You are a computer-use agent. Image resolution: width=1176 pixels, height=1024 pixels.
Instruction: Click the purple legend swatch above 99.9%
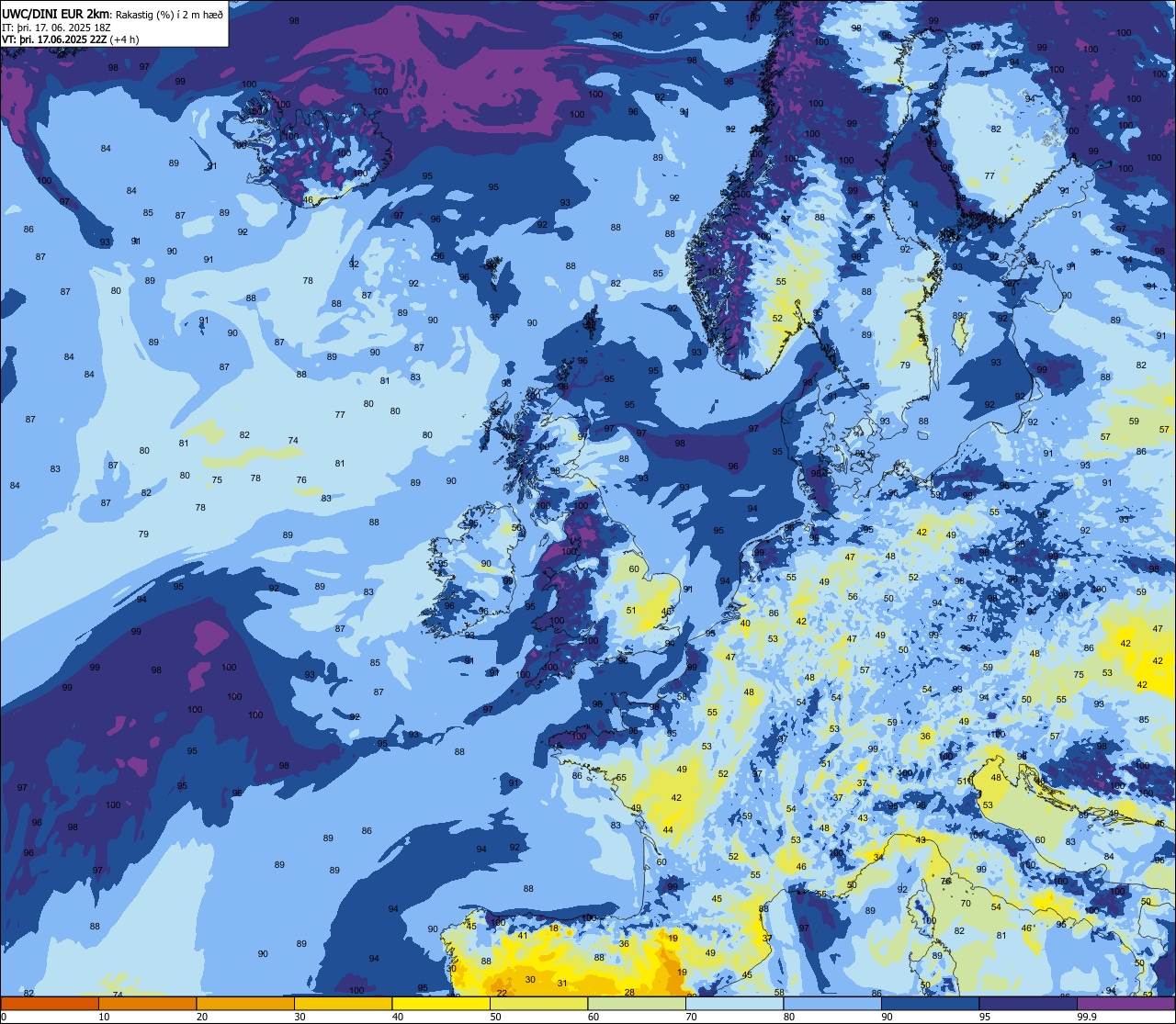click(x=1125, y=1003)
